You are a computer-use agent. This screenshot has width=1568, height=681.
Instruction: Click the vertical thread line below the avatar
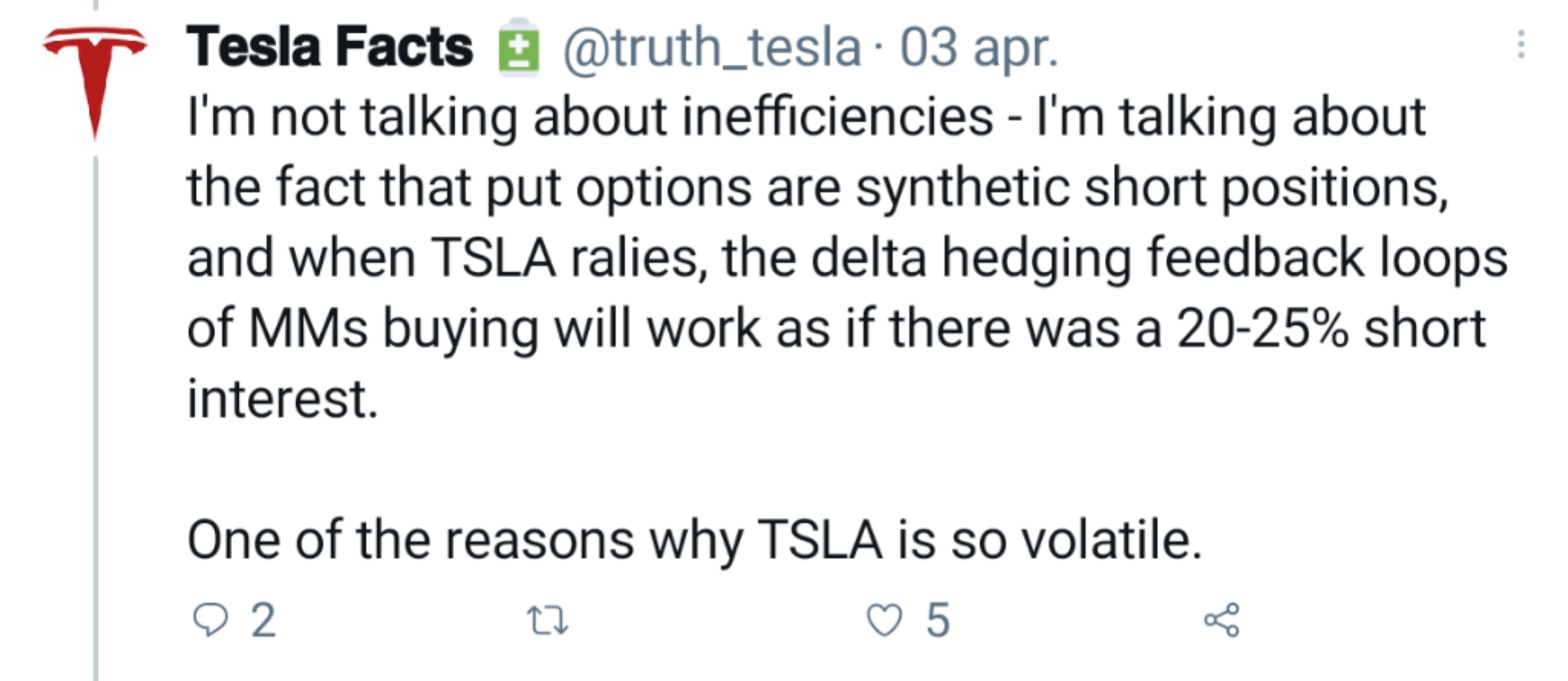[96, 417]
